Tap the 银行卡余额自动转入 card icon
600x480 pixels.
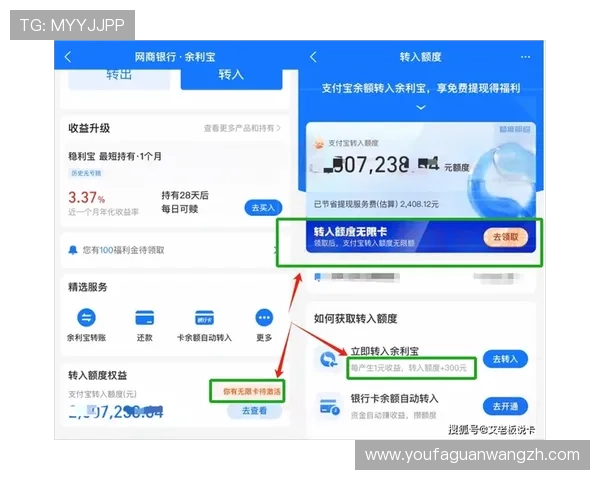(x=329, y=407)
